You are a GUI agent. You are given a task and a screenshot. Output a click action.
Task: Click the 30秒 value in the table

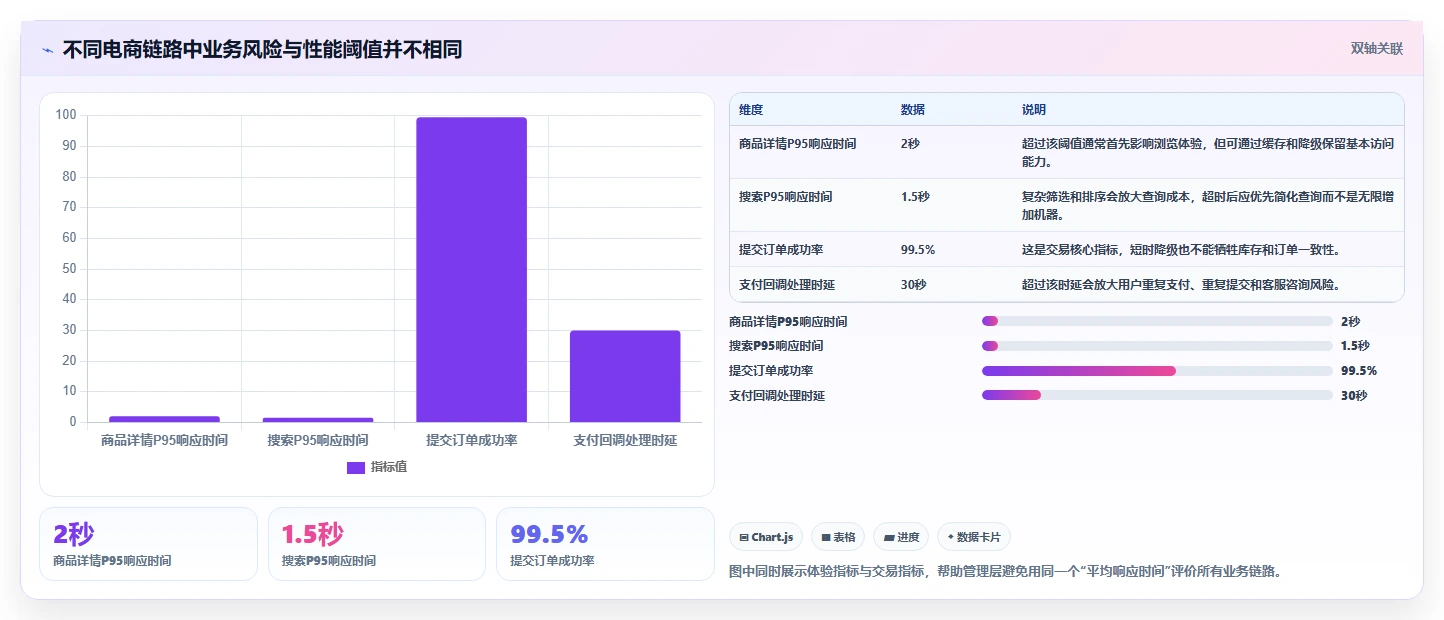point(914,285)
